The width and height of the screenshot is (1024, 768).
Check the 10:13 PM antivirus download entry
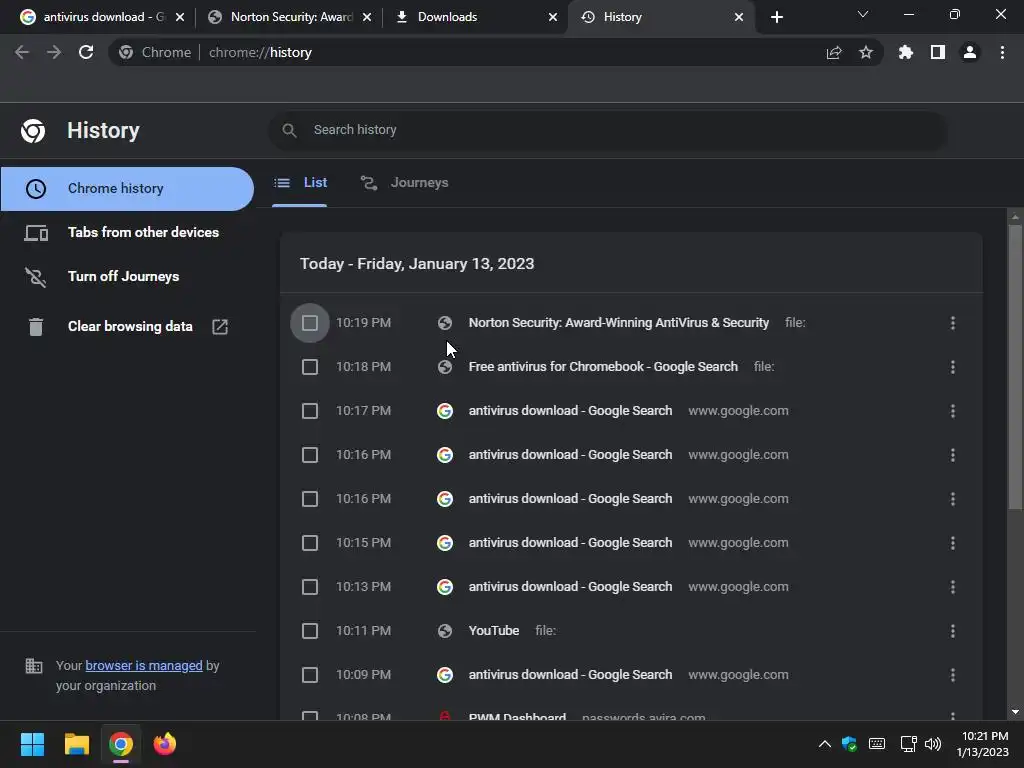tap(310, 587)
